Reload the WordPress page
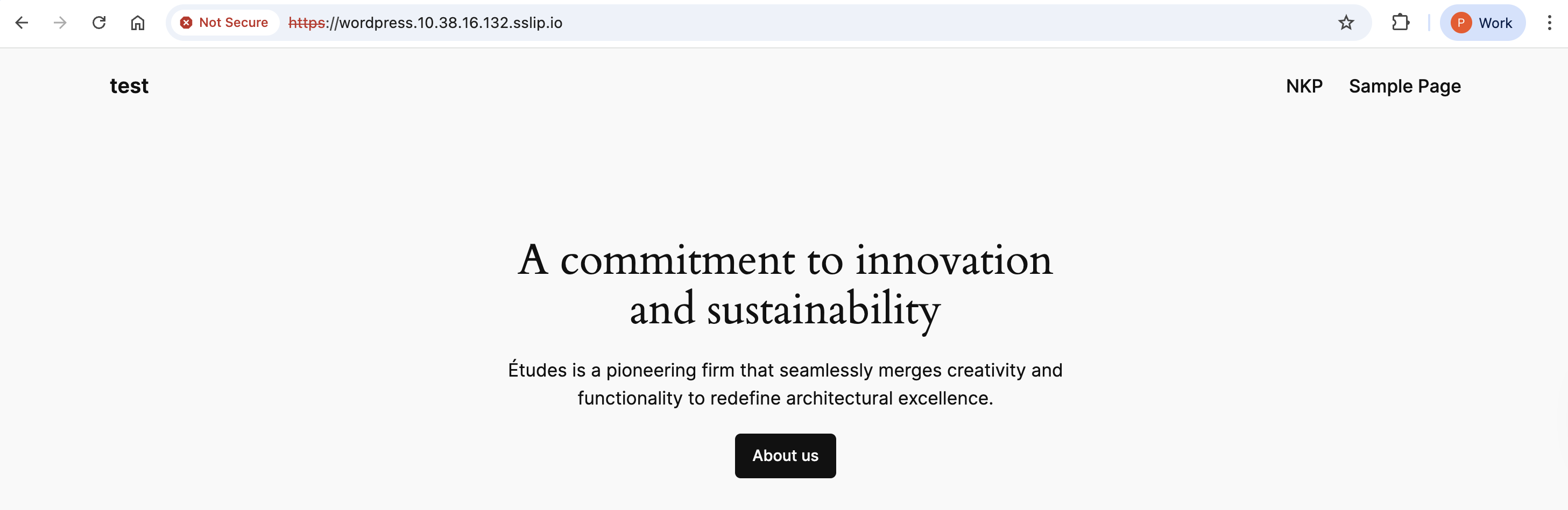1568x510 pixels. (x=98, y=23)
